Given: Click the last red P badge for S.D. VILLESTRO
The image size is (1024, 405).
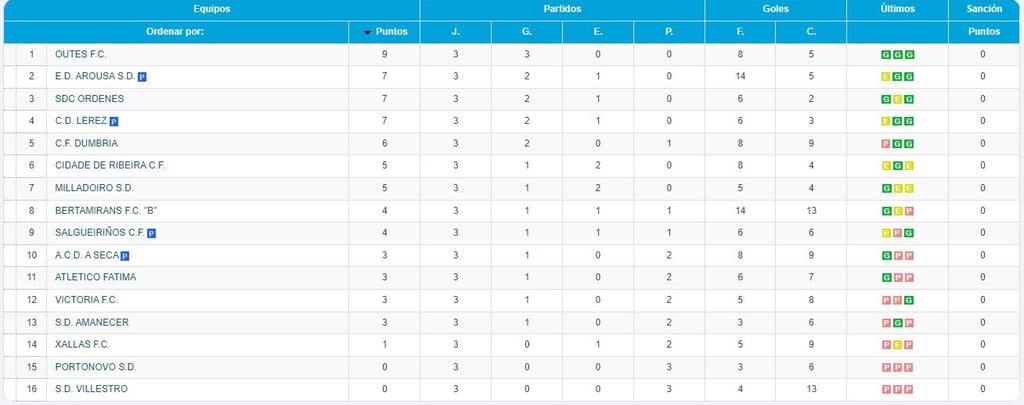Looking at the screenshot, I should click(909, 389).
